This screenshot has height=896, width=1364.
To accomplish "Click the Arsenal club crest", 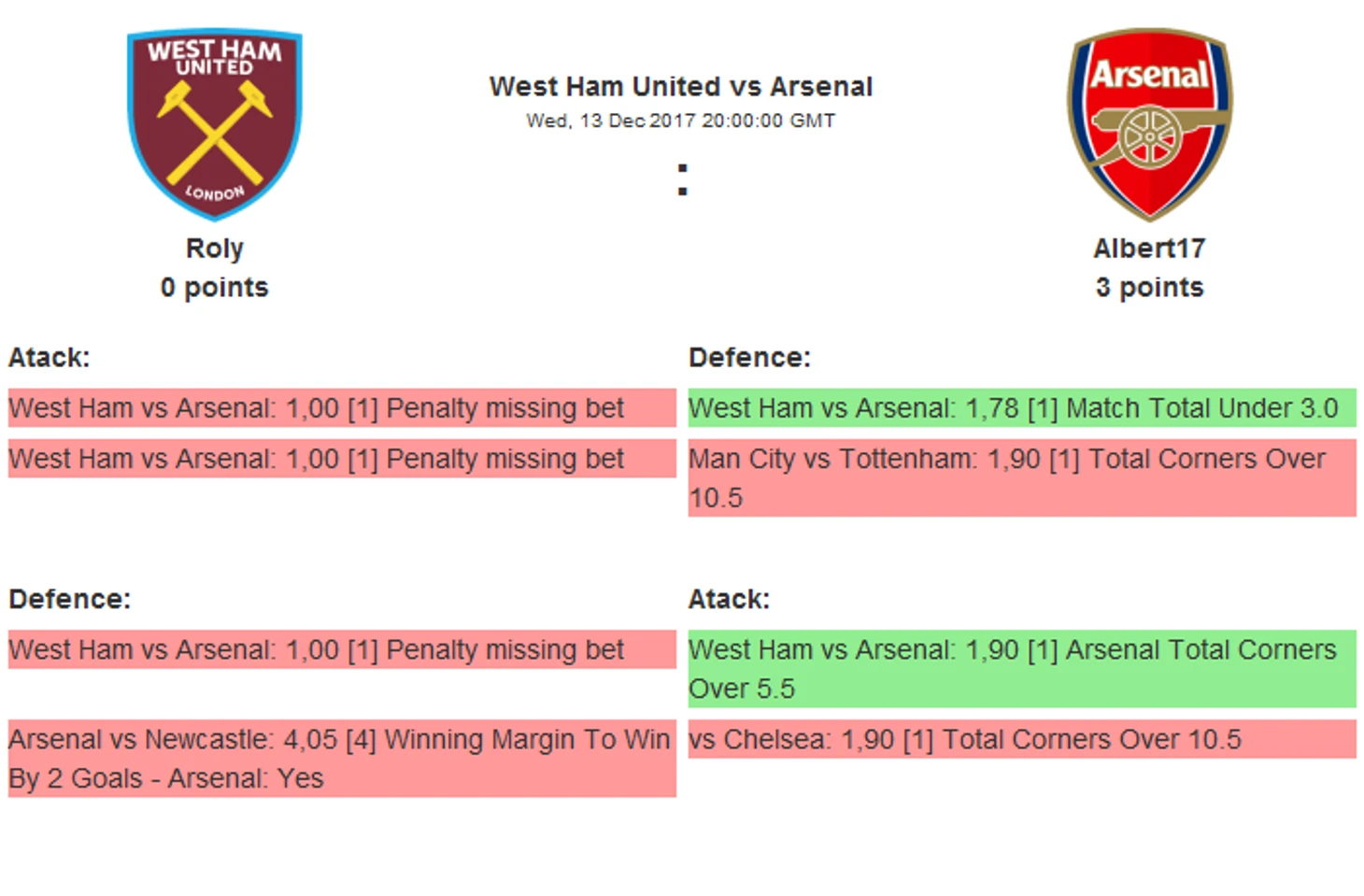I will pos(1149,124).
